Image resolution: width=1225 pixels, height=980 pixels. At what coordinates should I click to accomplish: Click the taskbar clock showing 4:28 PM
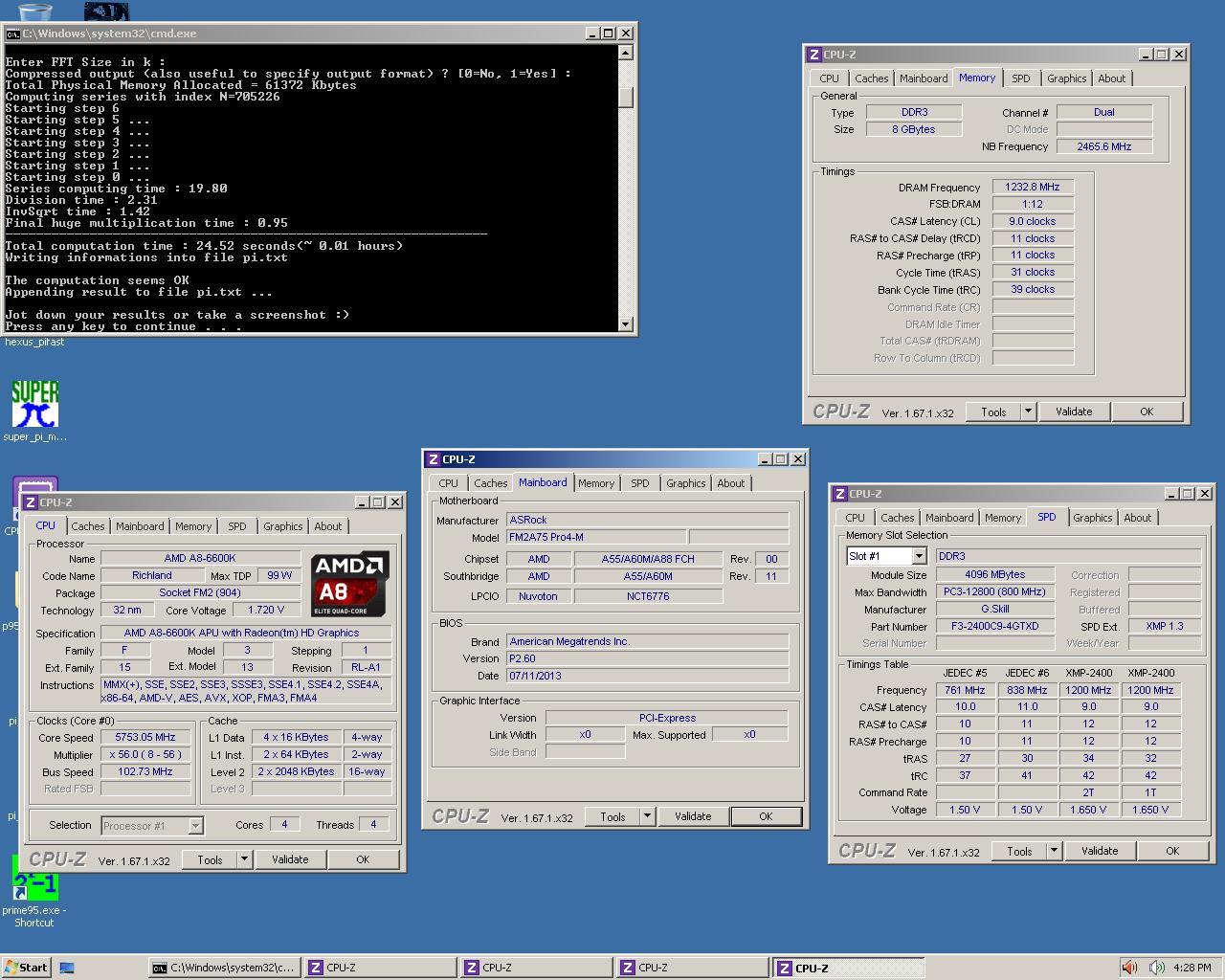1192,968
